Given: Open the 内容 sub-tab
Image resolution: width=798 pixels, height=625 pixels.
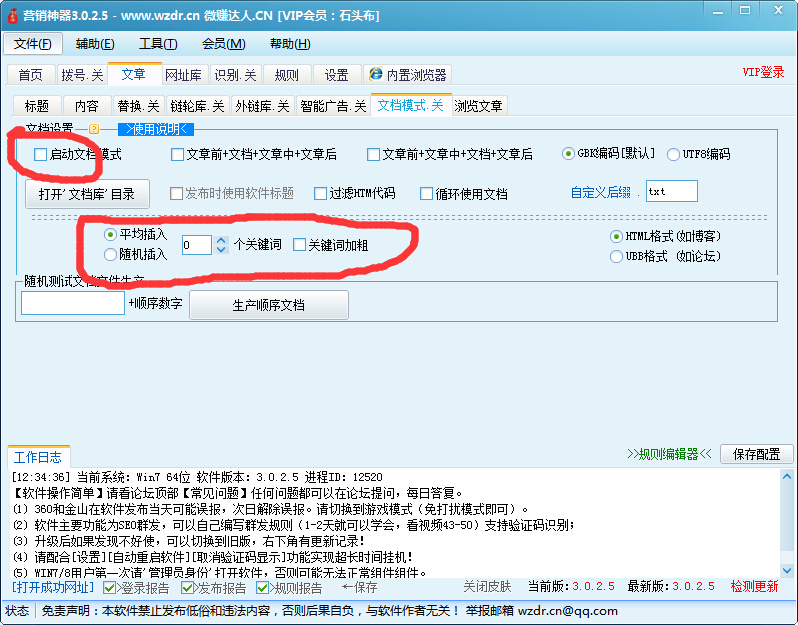Looking at the screenshot, I should (87, 105).
